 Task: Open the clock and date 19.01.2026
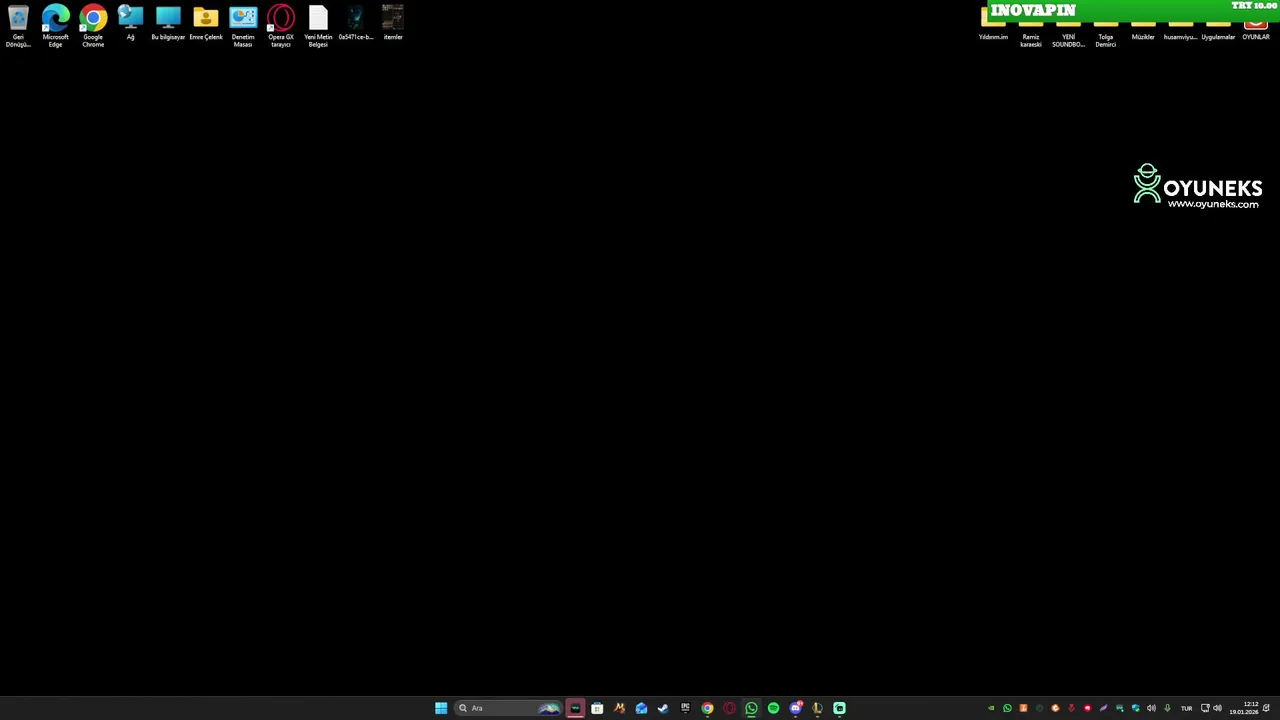[x=1244, y=708]
